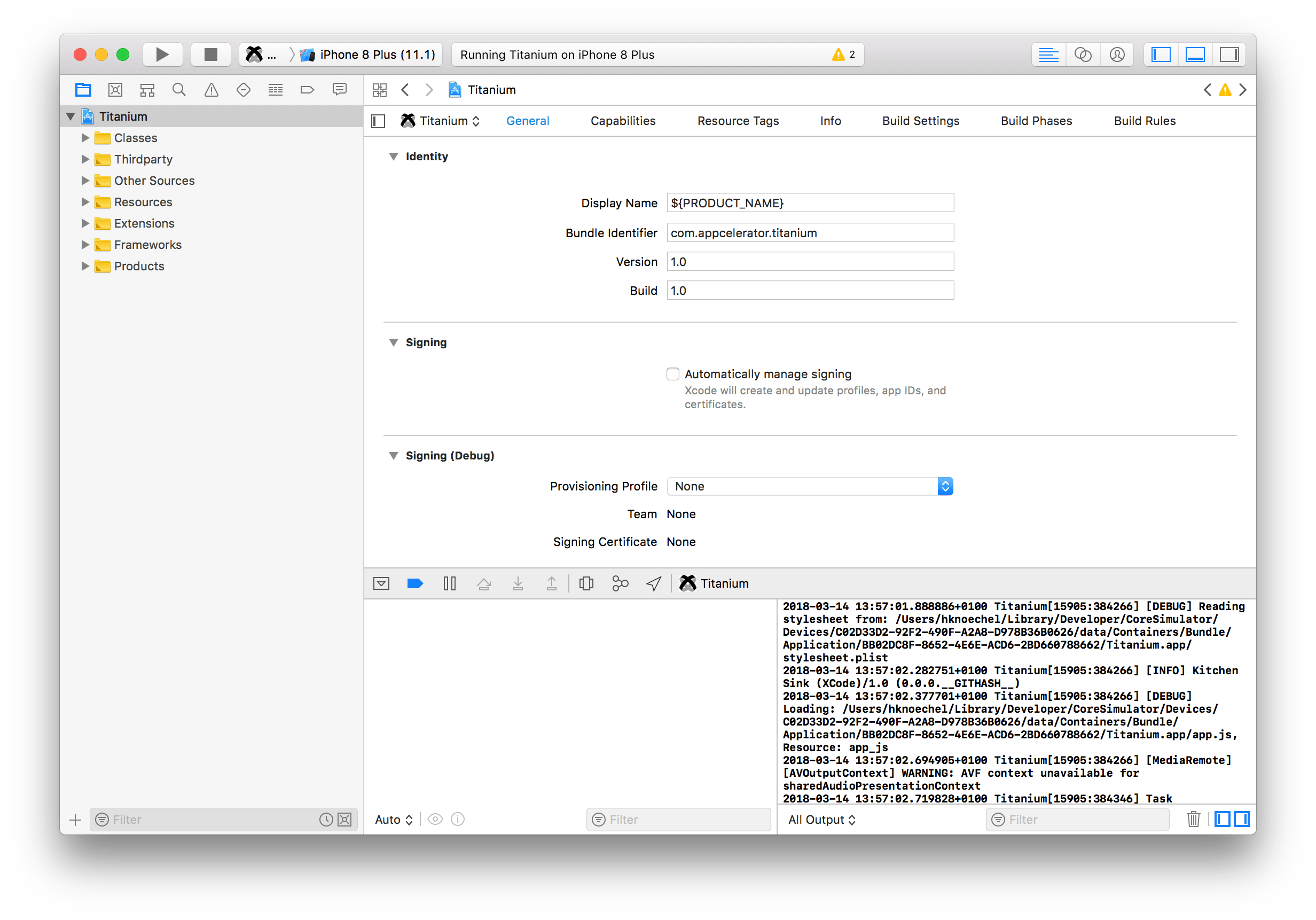Screen dimensions: 1316x920
Task: Open the Provisioning Profile dropdown
Action: (x=809, y=486)
